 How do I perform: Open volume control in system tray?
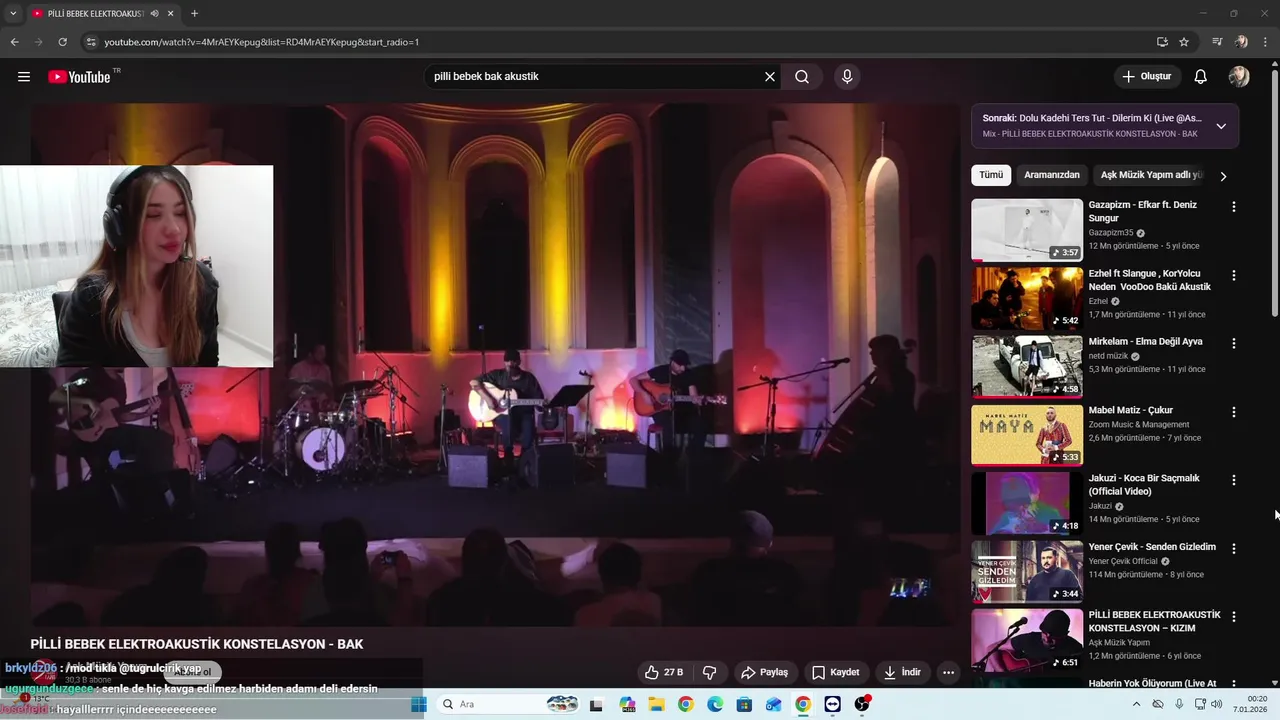[x=1217, y=704]
